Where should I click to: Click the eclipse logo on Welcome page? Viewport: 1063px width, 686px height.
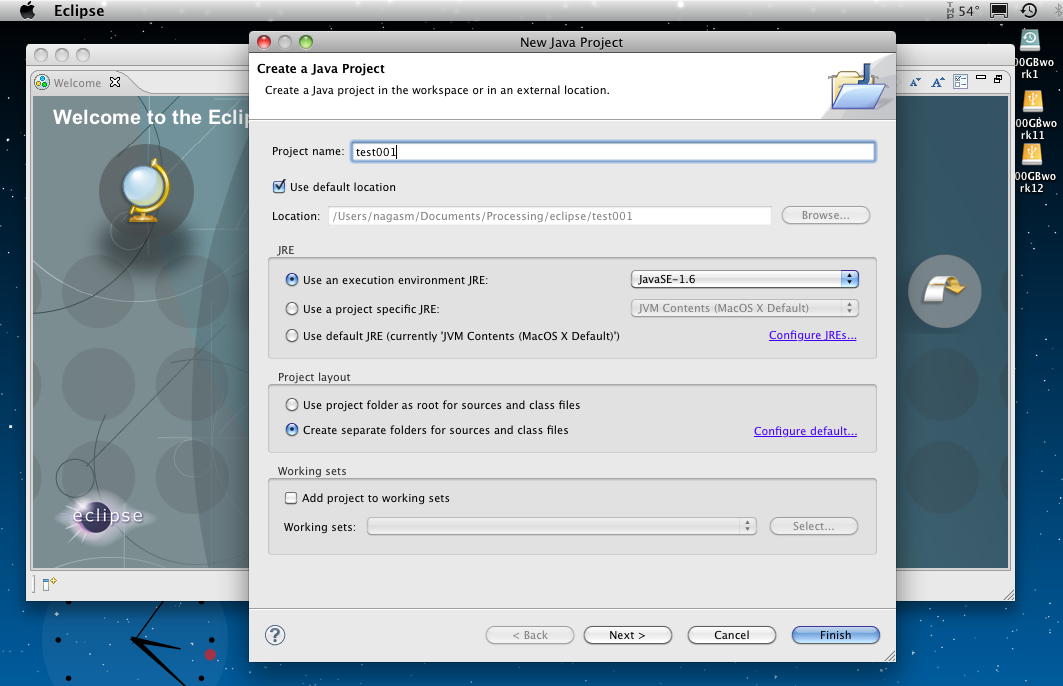pyautogui.click(x=107, y=516)
